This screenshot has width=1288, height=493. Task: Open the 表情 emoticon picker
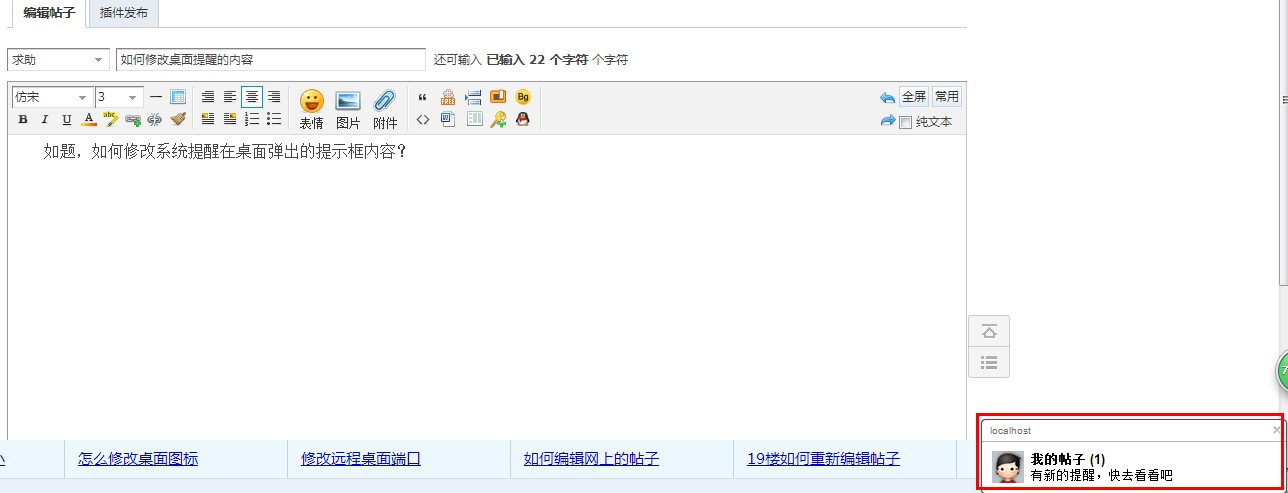click(312, 109)
